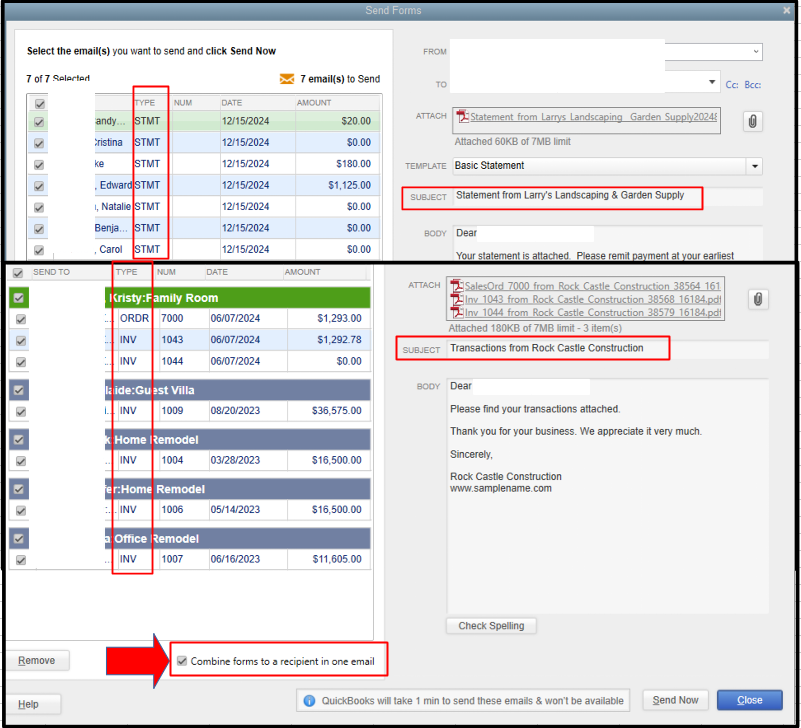Viewport: 801px width, 728px height.
Task: Close the Send Forms window with the X
Action: [787, 10]
